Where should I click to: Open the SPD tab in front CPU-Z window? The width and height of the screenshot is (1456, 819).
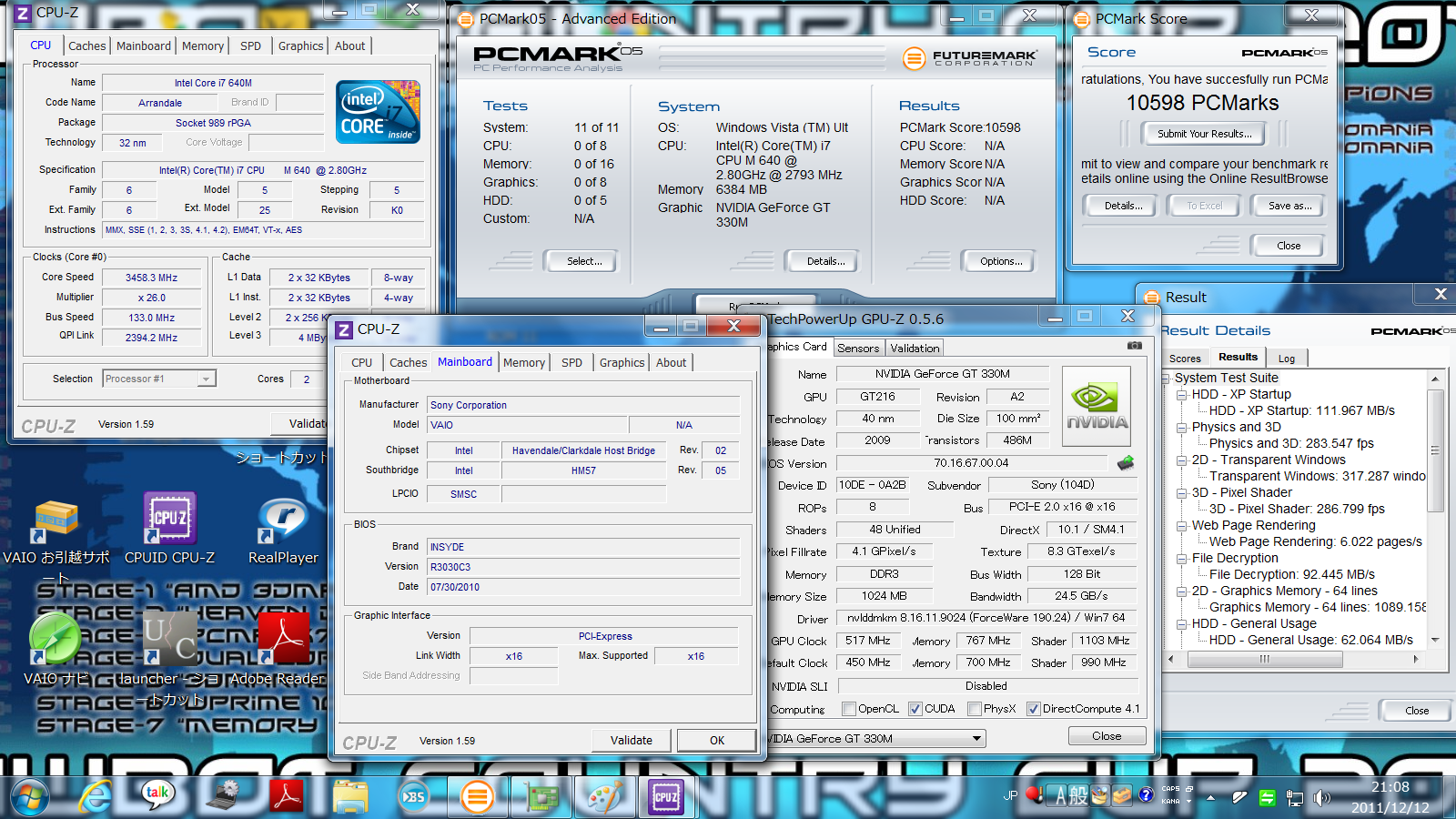click(571, 362)
